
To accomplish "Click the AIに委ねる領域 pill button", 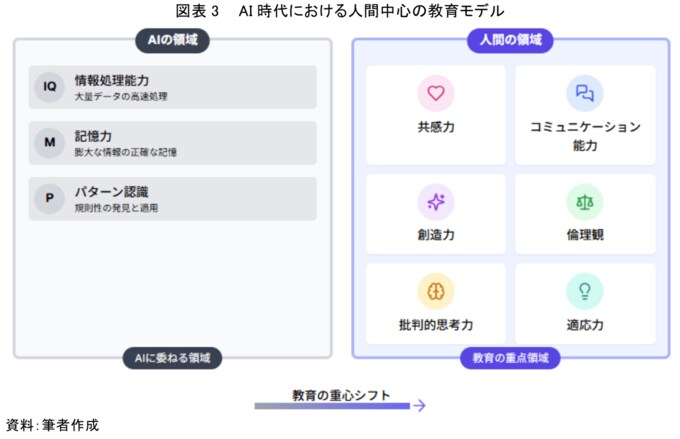I will click(172, 358).
